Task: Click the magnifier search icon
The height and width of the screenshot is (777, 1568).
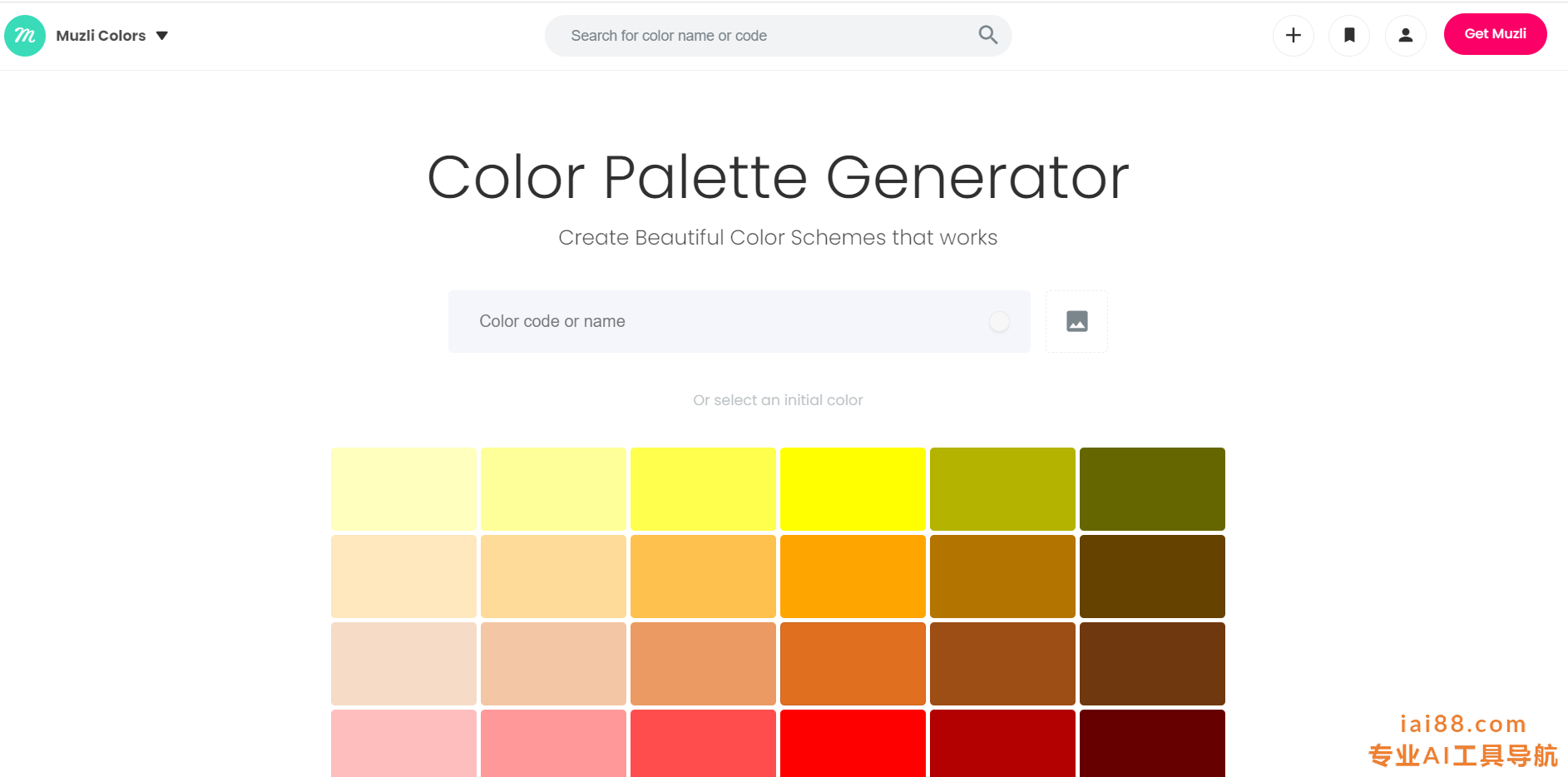Action: pyautogui.click(x=987, y=35)
